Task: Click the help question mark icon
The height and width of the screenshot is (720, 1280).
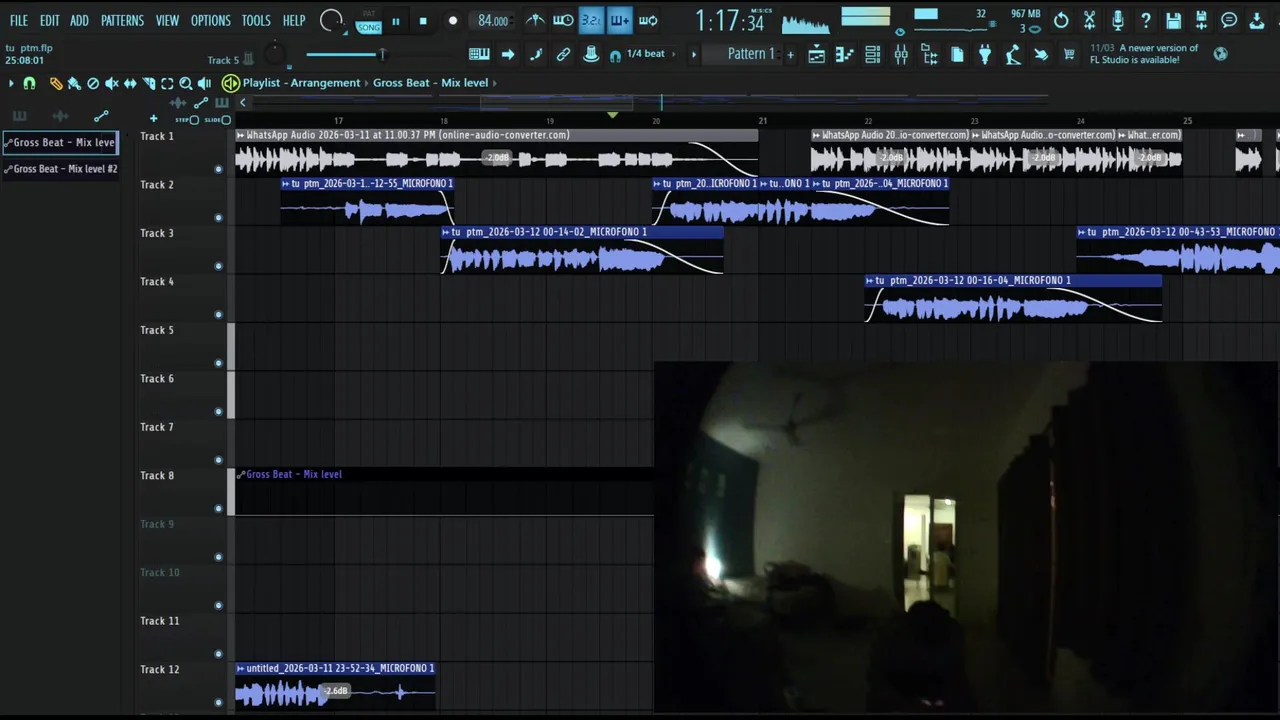Action: 1145,20
